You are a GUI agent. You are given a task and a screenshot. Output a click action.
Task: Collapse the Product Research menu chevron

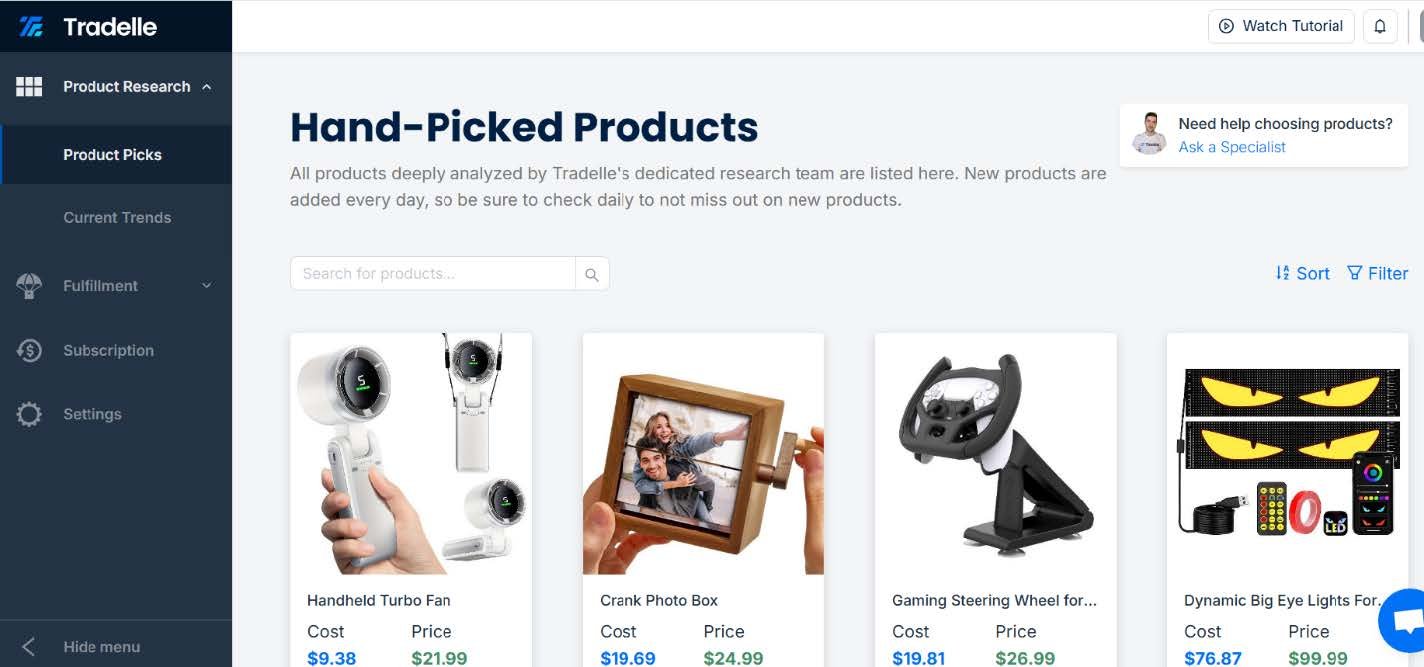(x=207, y=87)
